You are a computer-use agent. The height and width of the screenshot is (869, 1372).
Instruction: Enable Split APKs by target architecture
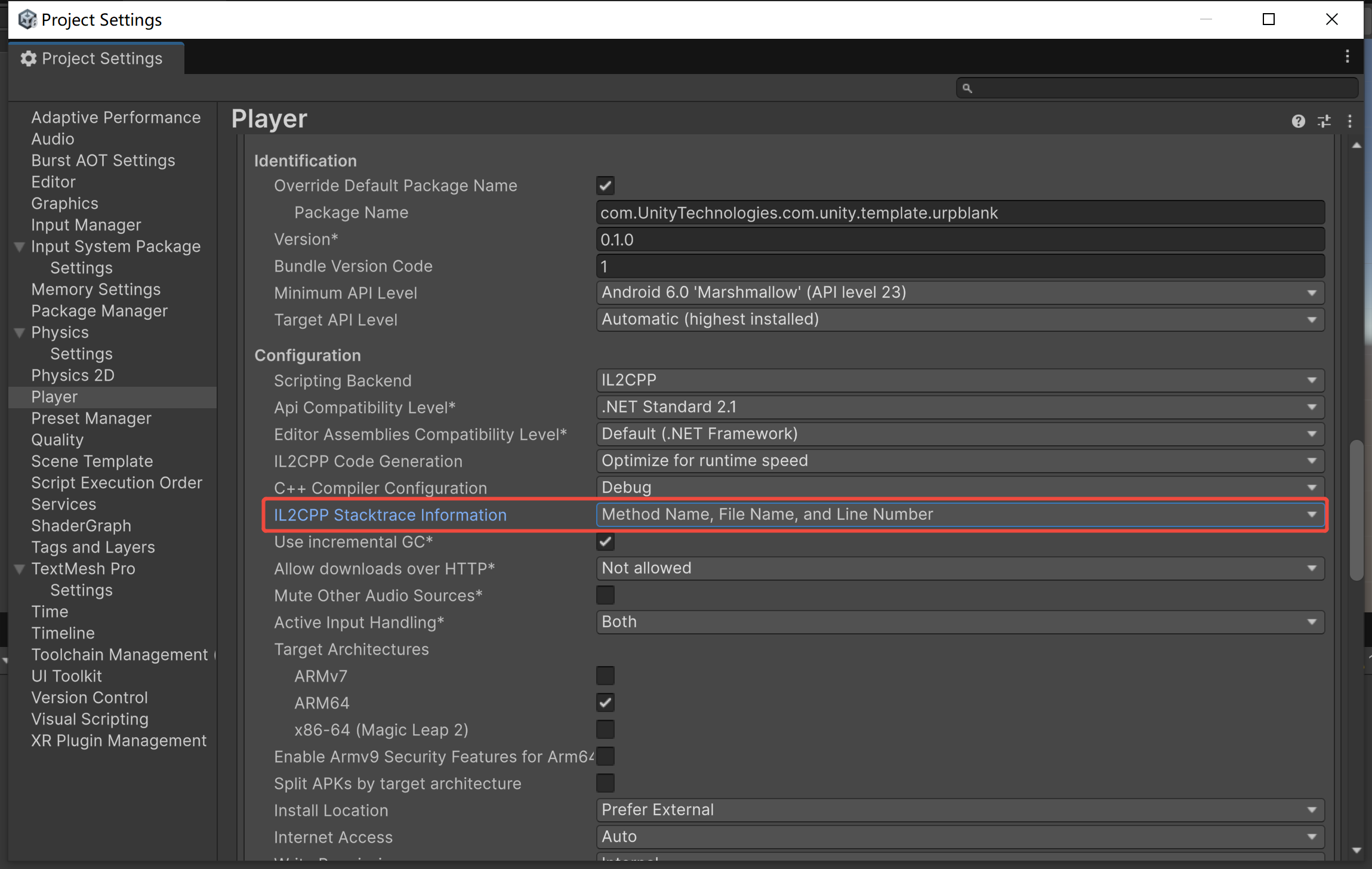(x=605, y=783)
